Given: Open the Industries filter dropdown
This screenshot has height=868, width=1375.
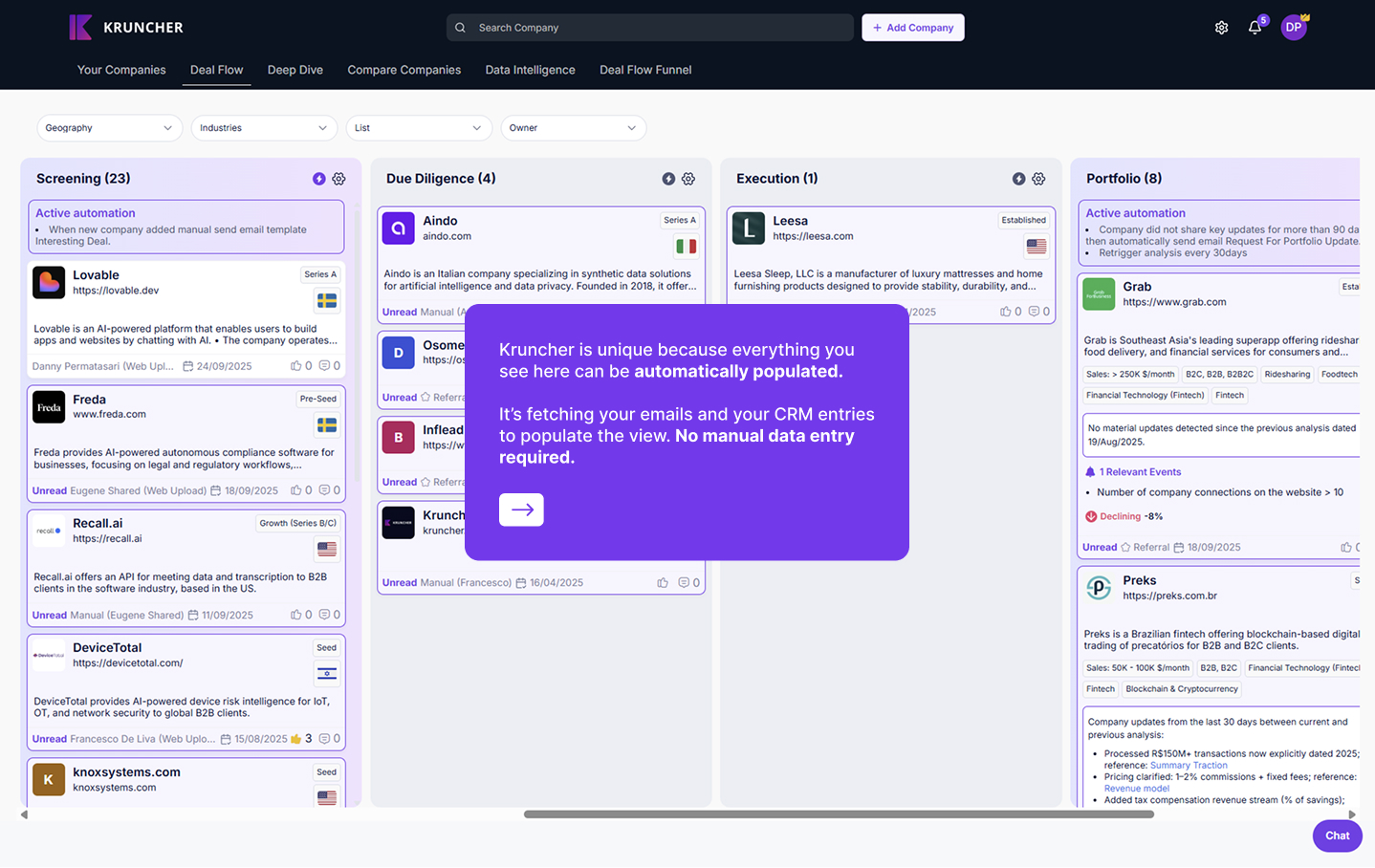Looking at the screenshot, I should 264,128.
